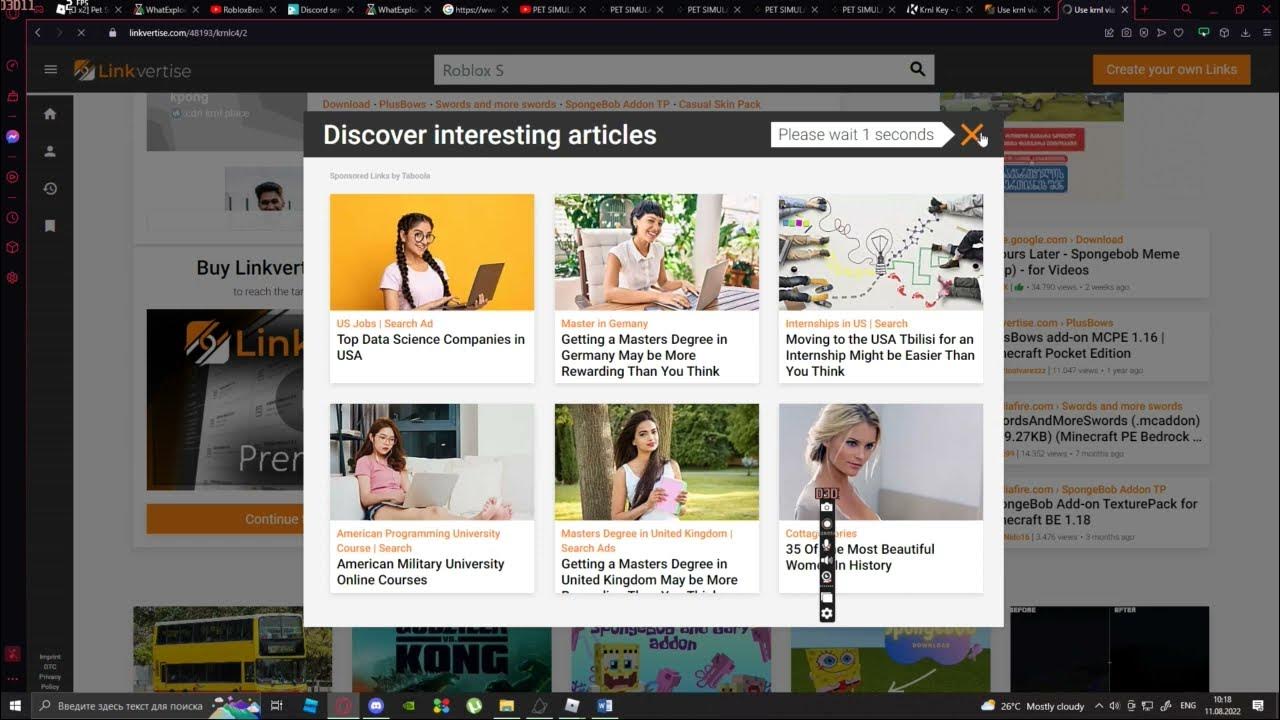
Task: Click the browser snapshot camera icon
Action: point(1127,32)
